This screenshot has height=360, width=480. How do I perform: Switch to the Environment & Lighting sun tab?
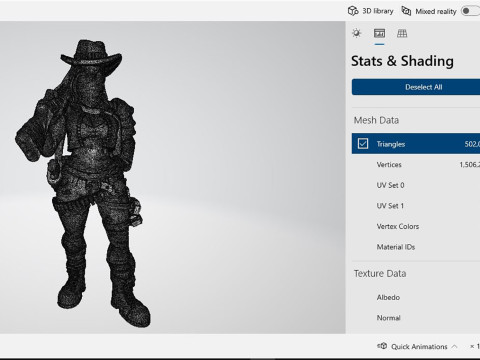coord(356,33)
